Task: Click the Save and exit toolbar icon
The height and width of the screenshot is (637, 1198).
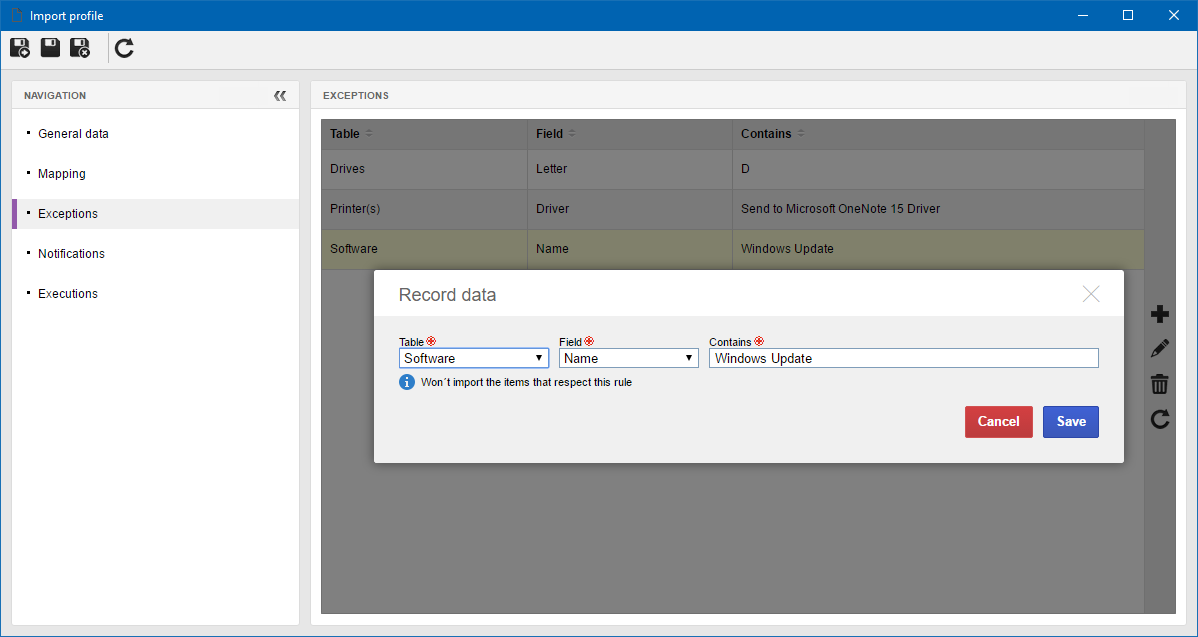Action: point(80,49)
